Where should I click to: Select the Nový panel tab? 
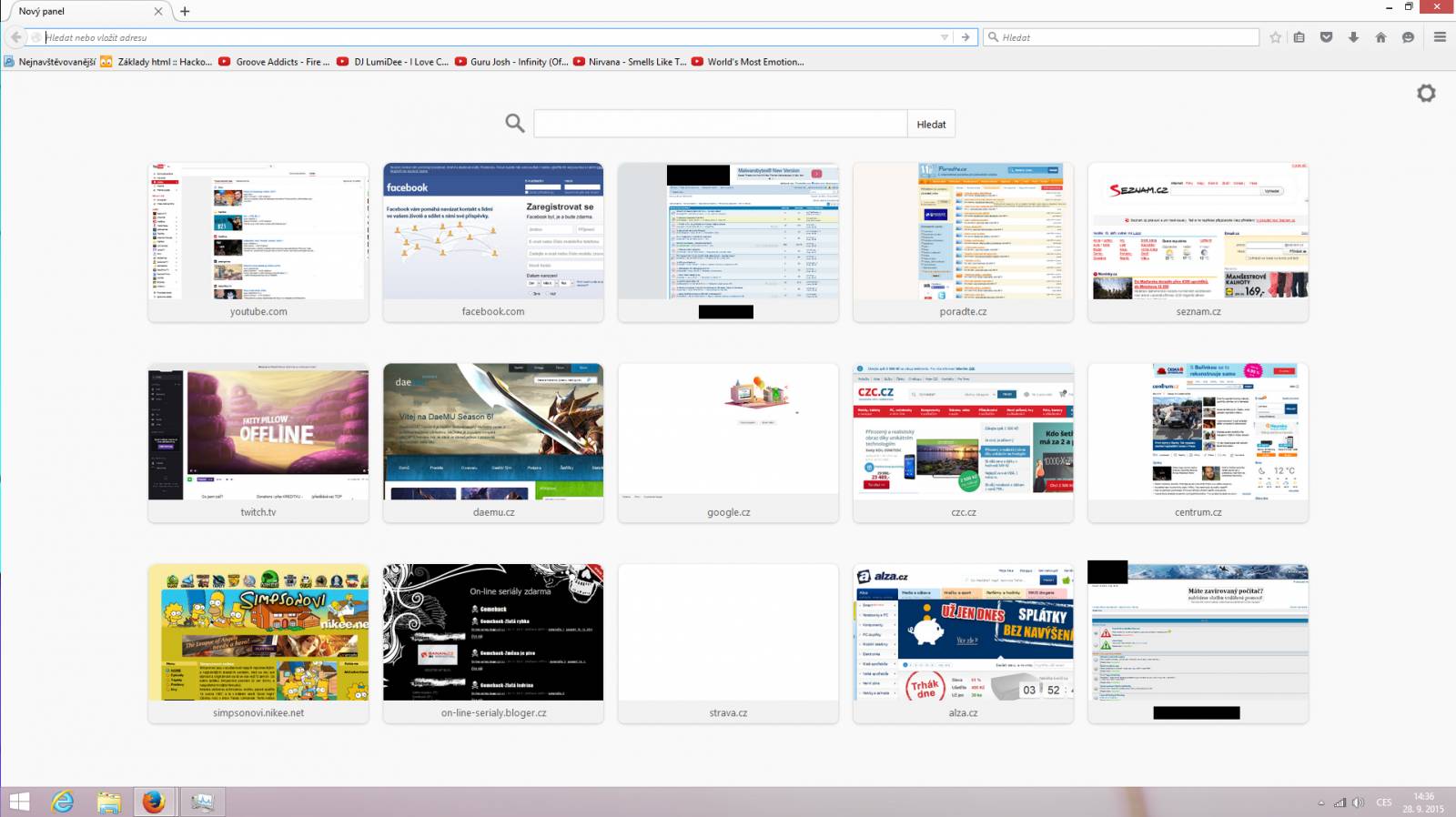point(82,11)
